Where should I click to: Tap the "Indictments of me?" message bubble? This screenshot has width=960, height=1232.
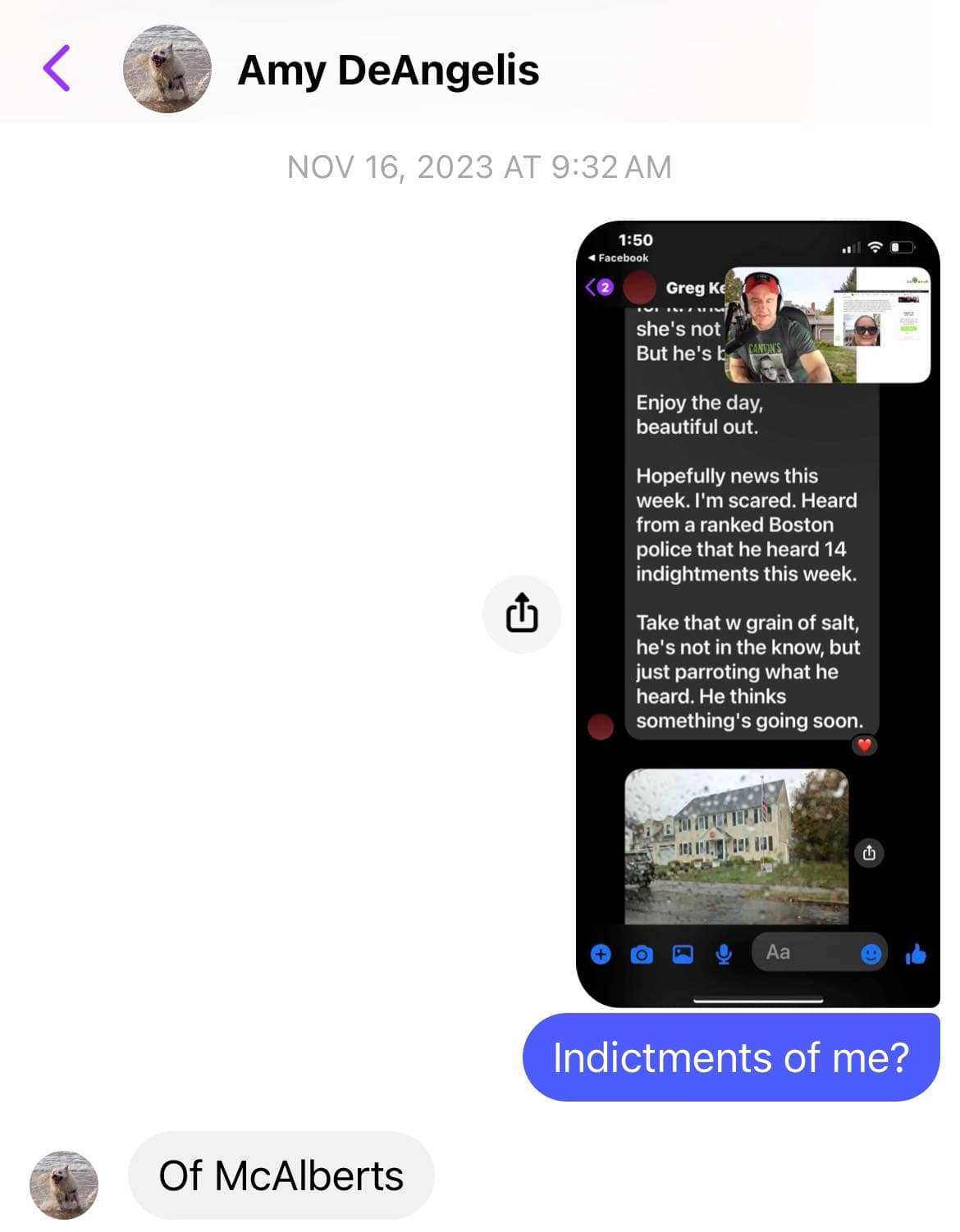click(731, 1057)
